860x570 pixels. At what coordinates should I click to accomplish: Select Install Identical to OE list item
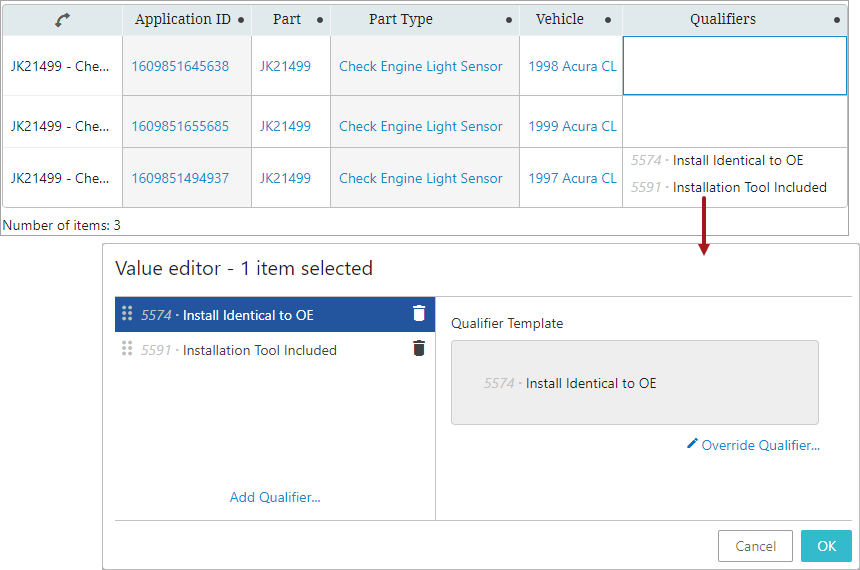(248, 315)
